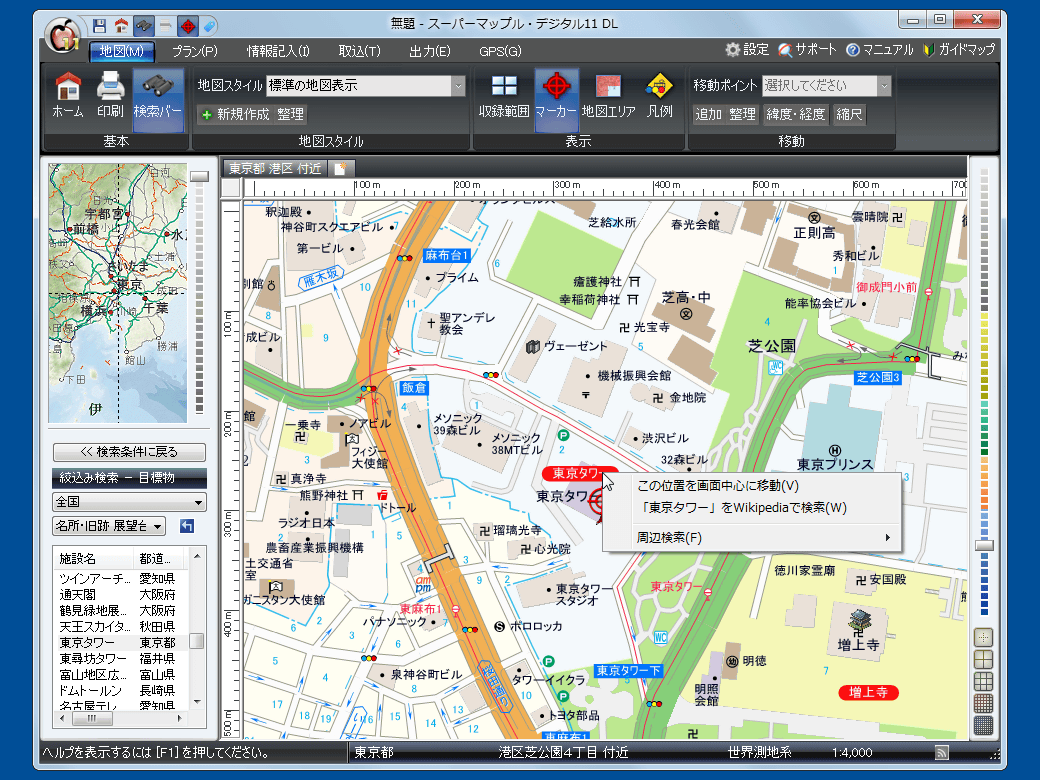Select the 3x3 grid density button
Viewport: 1040px width, 780px height.
[984, 681]
